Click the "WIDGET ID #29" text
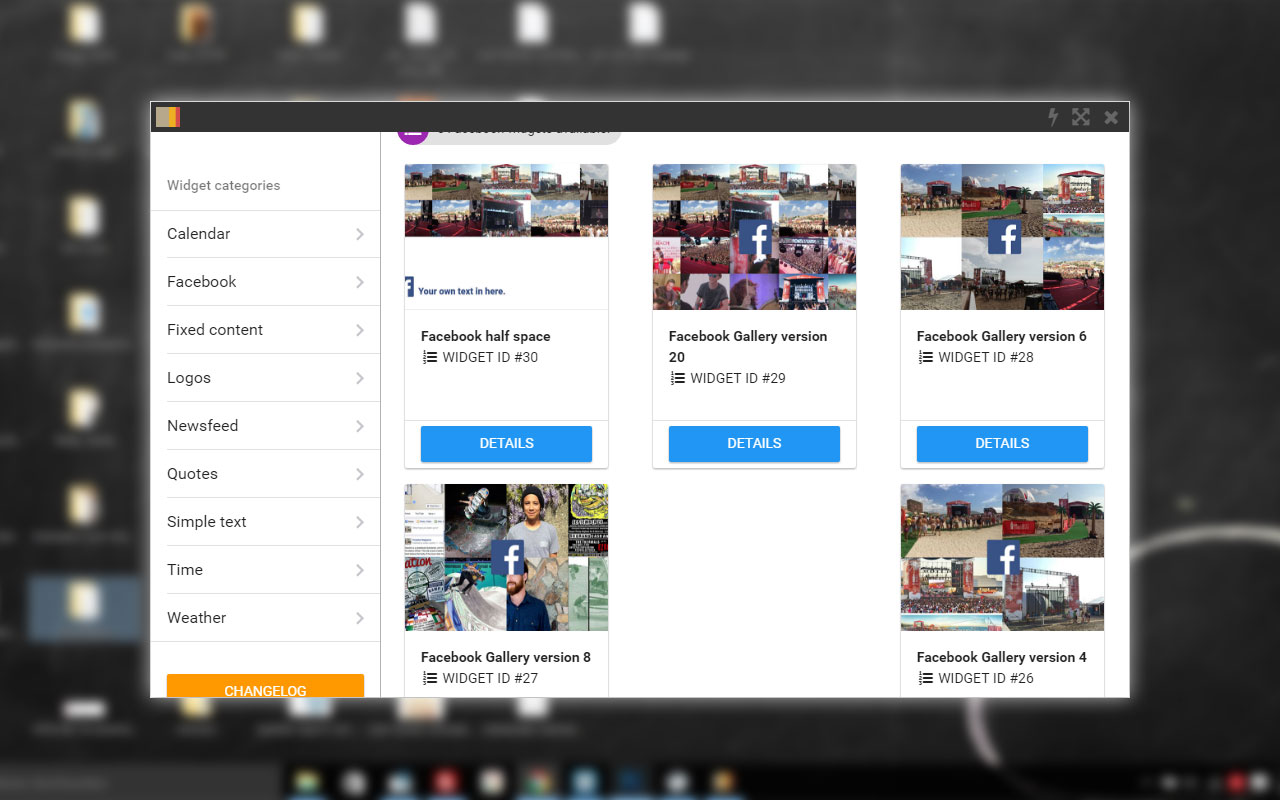This screenshot has width=1280, height=800. tap(738, 378)
